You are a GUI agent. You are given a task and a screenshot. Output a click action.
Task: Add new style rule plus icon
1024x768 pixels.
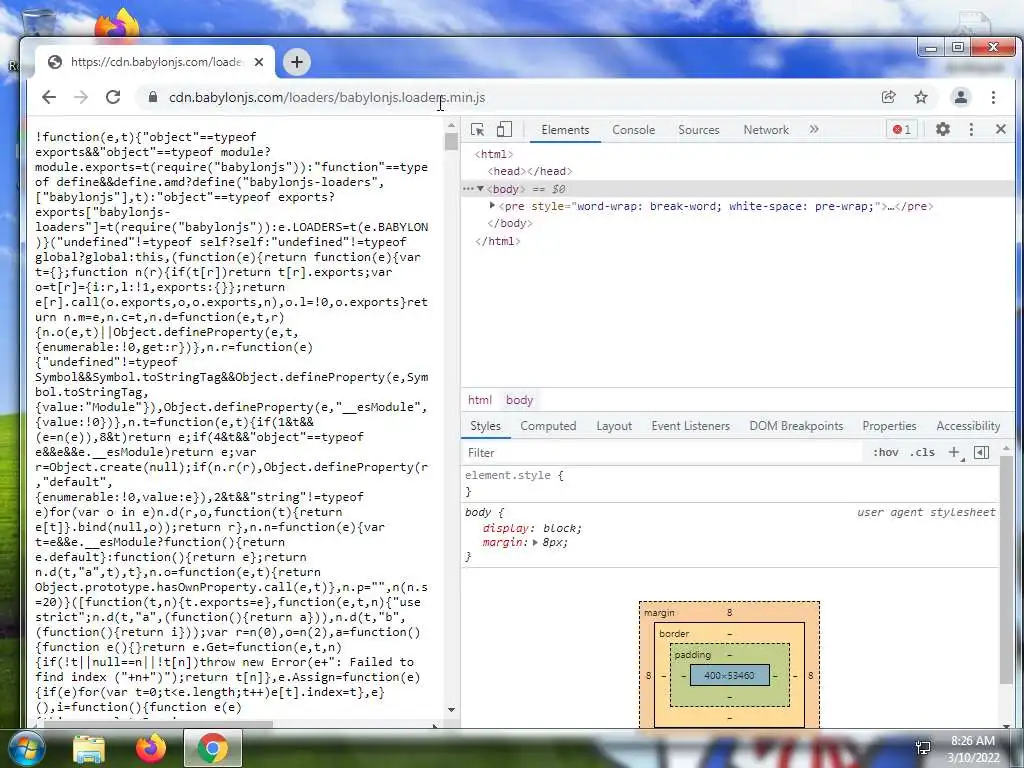954,452
